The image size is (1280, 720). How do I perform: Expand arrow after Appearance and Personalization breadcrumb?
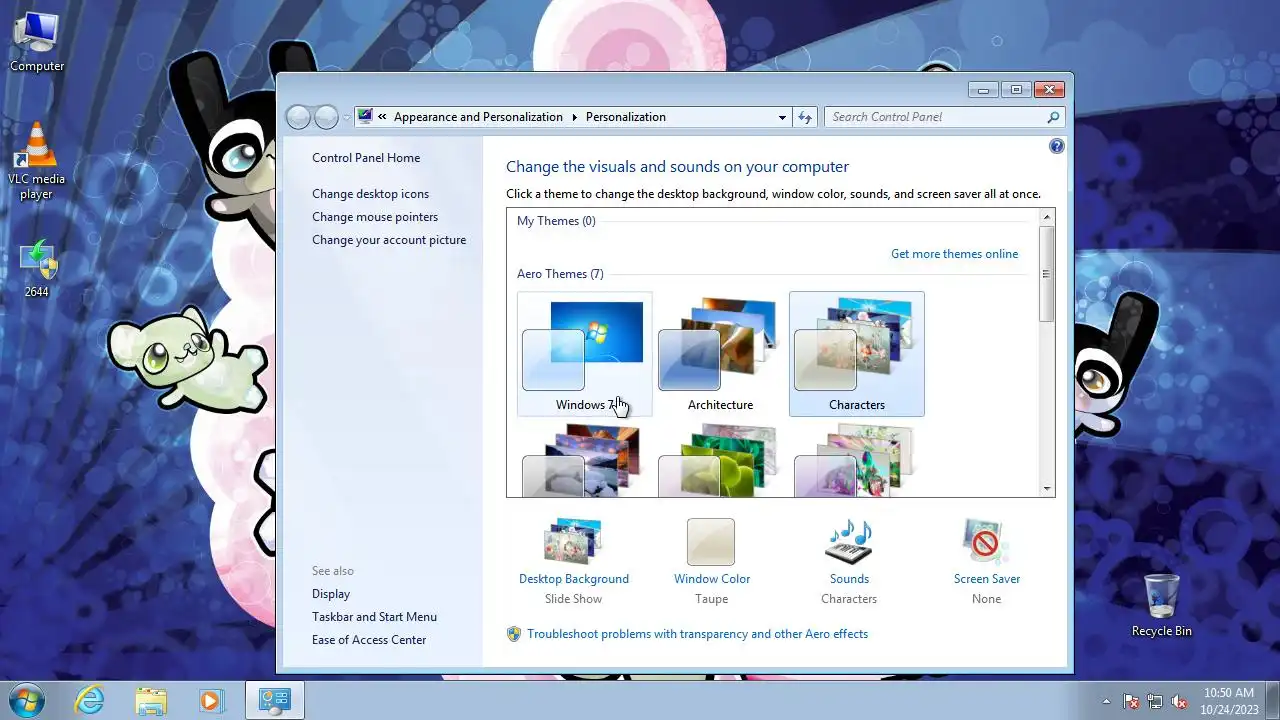(x=575, y=117)
